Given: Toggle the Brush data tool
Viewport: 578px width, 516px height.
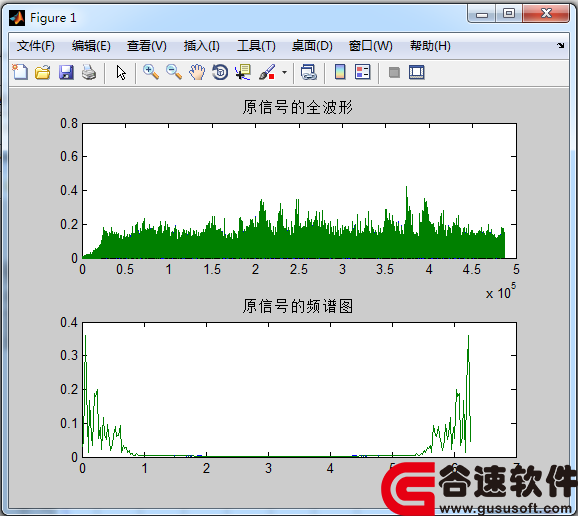Looking at the screenshot, I should (267, 72).
